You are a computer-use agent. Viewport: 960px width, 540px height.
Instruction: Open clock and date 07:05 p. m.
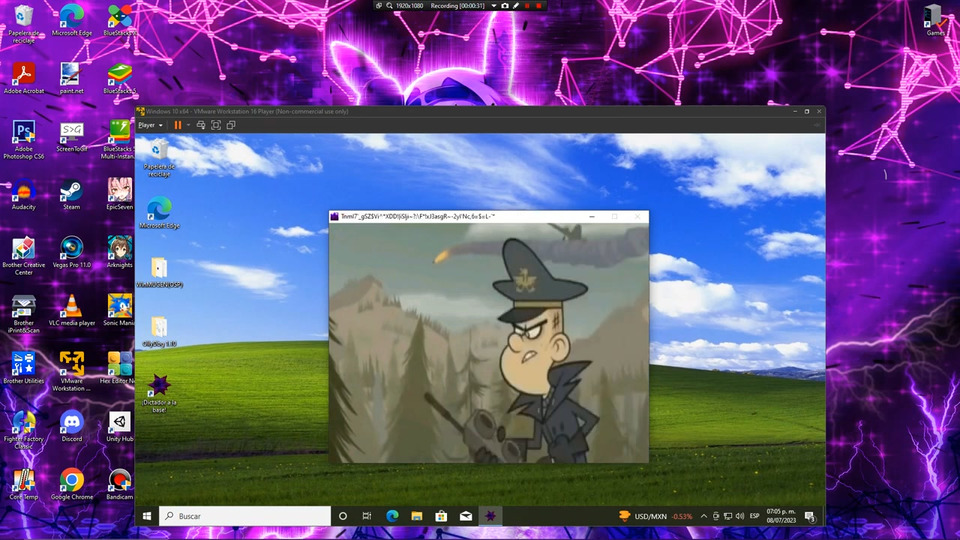(x=781, y=516)
